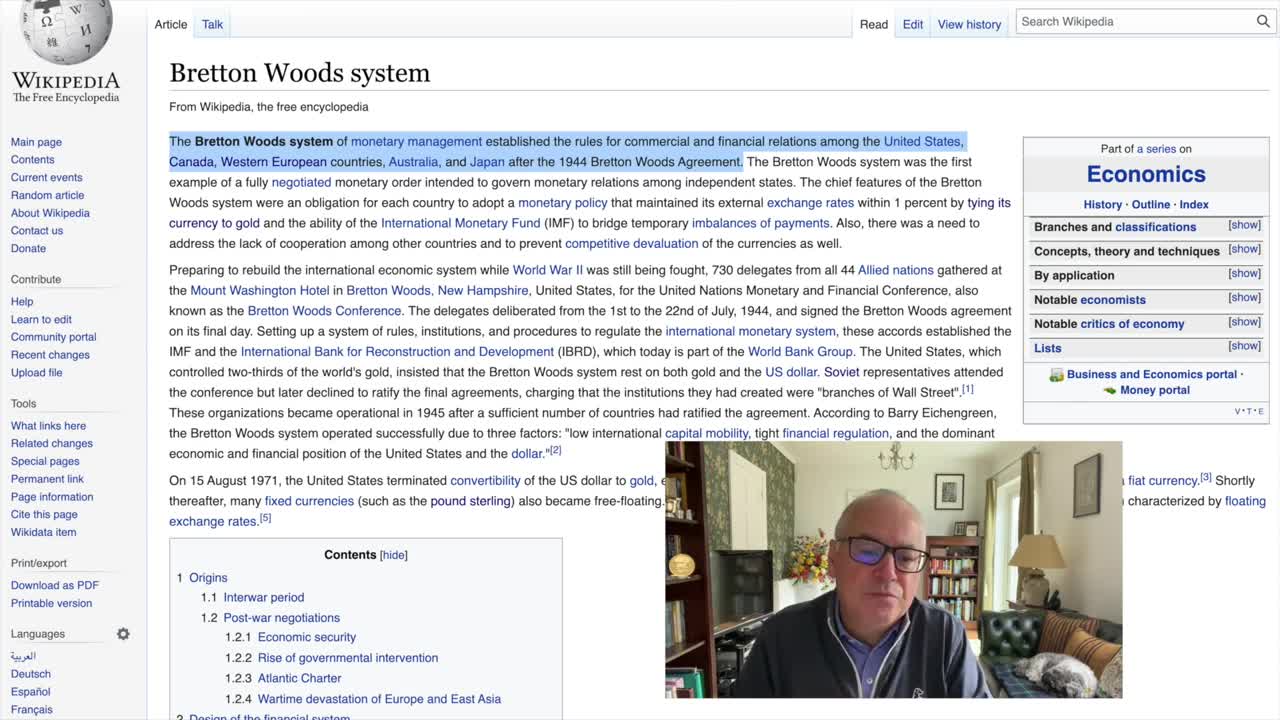Open Current events link

[47, 177]
